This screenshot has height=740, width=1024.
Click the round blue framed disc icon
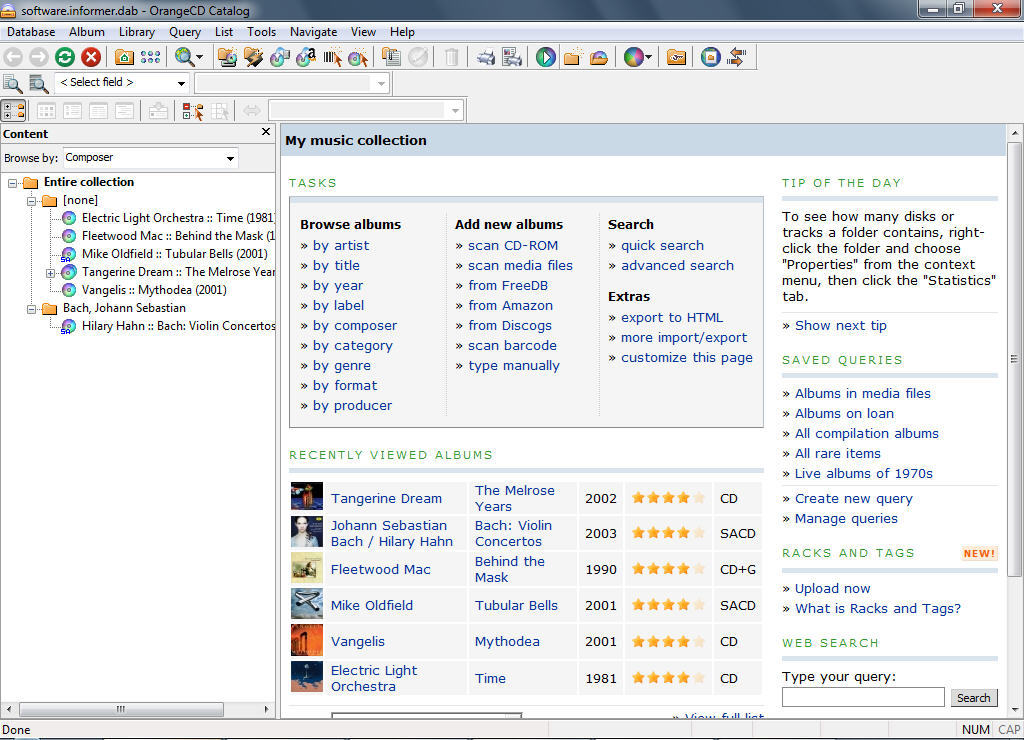tap(711, 57)
